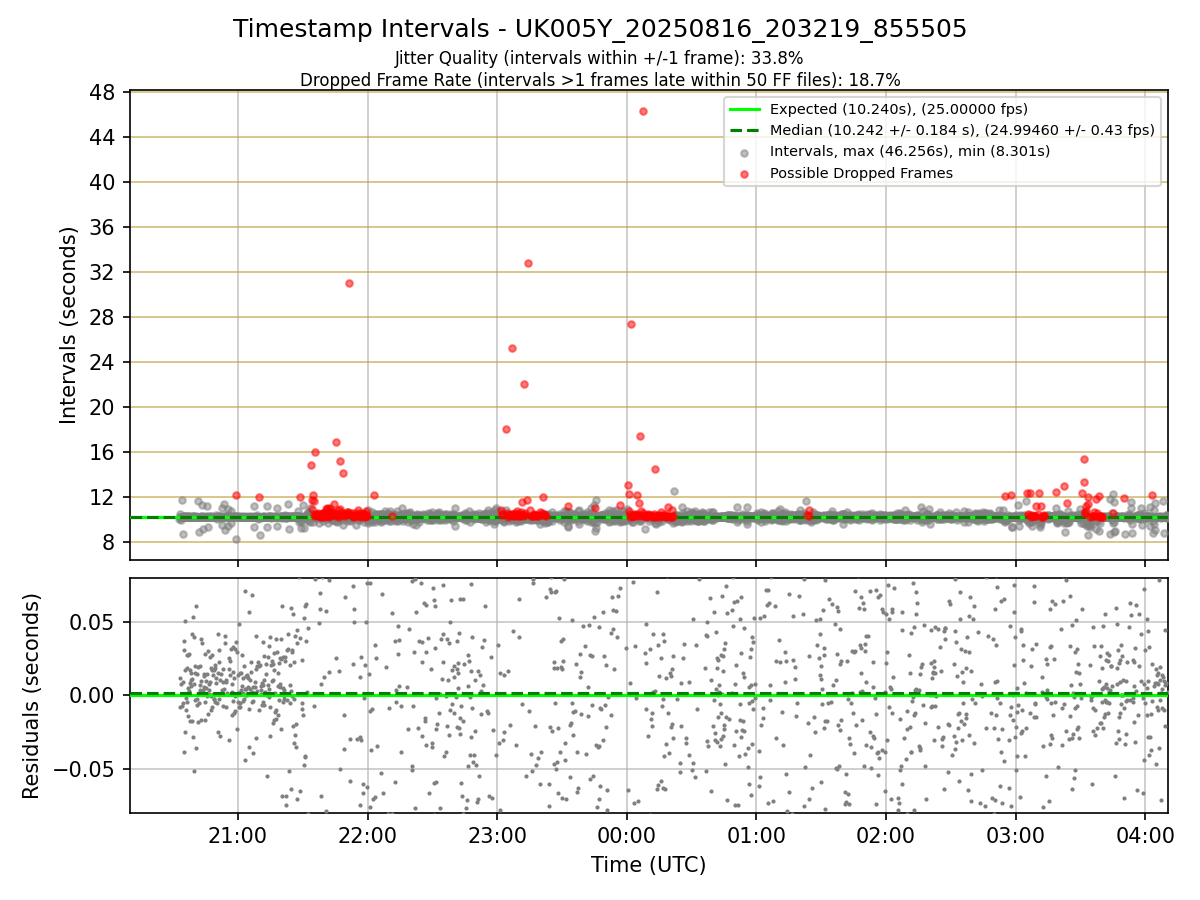The height and width of the screenshot is (900, 1200).
Task: Click the '00:00' x-axis tick label
Action: pos(626,837)
